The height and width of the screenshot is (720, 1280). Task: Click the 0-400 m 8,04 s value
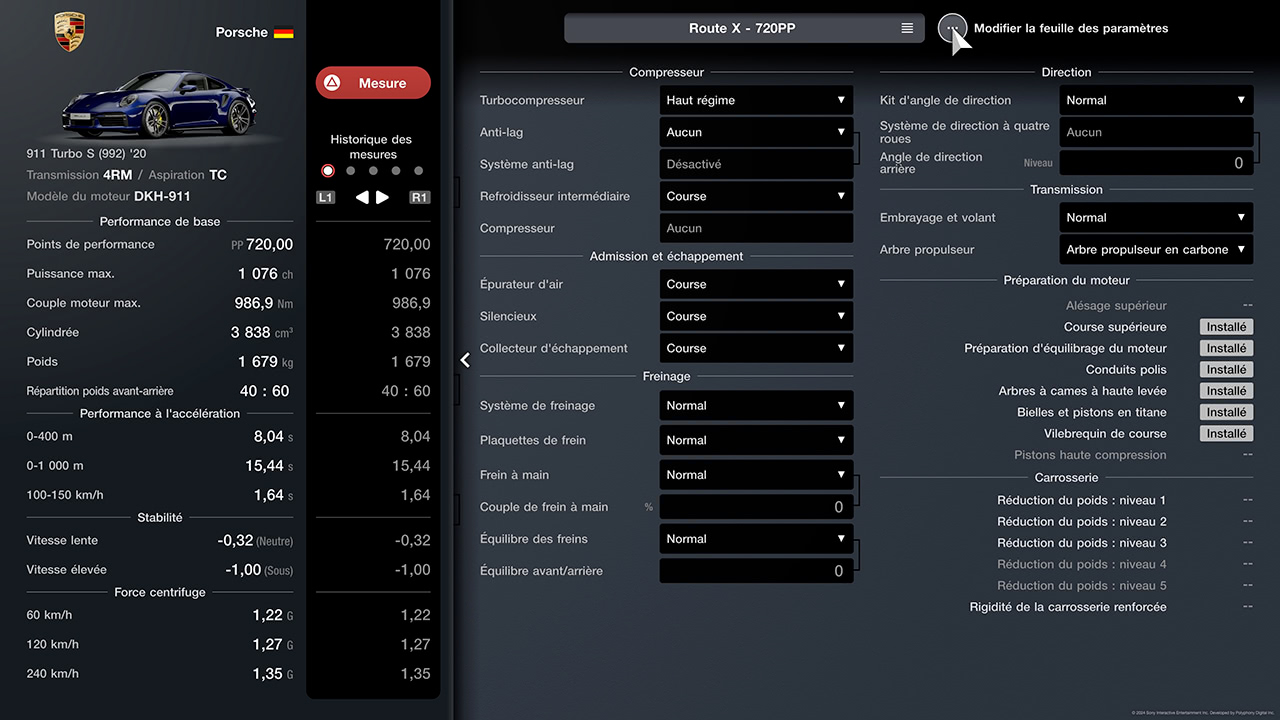tap(273, 436)
